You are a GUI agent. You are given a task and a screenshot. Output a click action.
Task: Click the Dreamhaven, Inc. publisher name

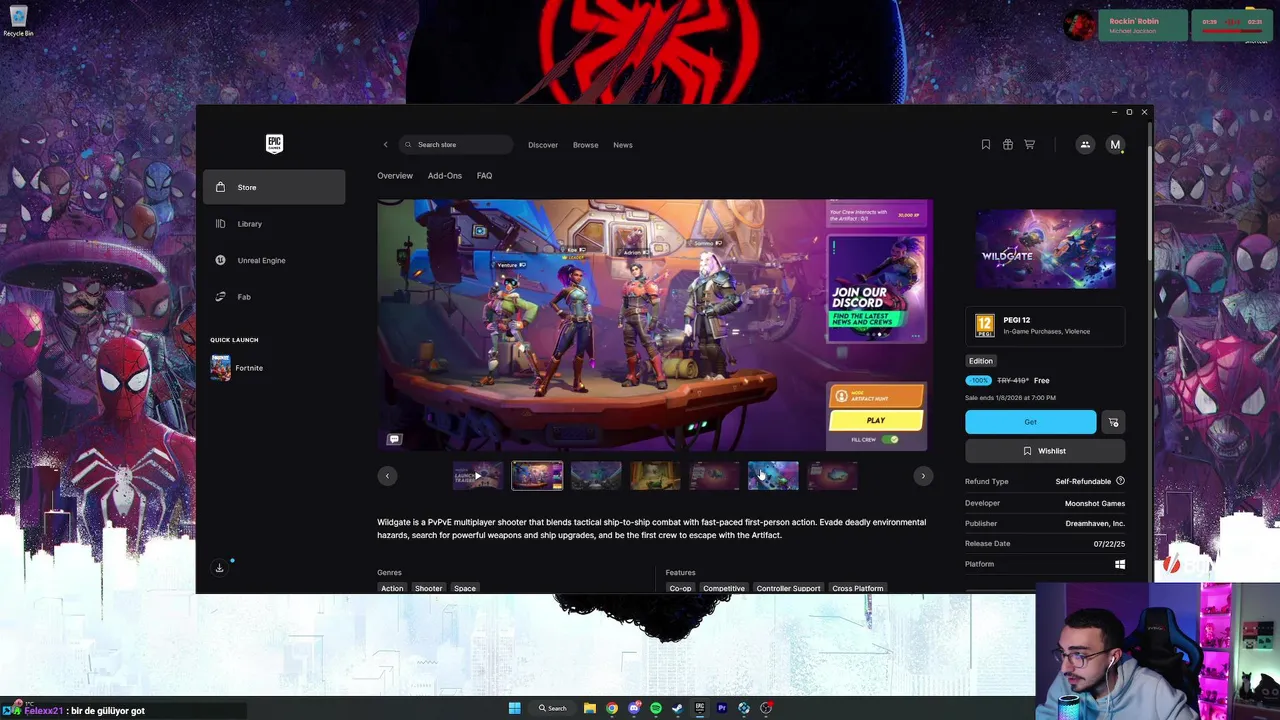[x=1095, y=523]
